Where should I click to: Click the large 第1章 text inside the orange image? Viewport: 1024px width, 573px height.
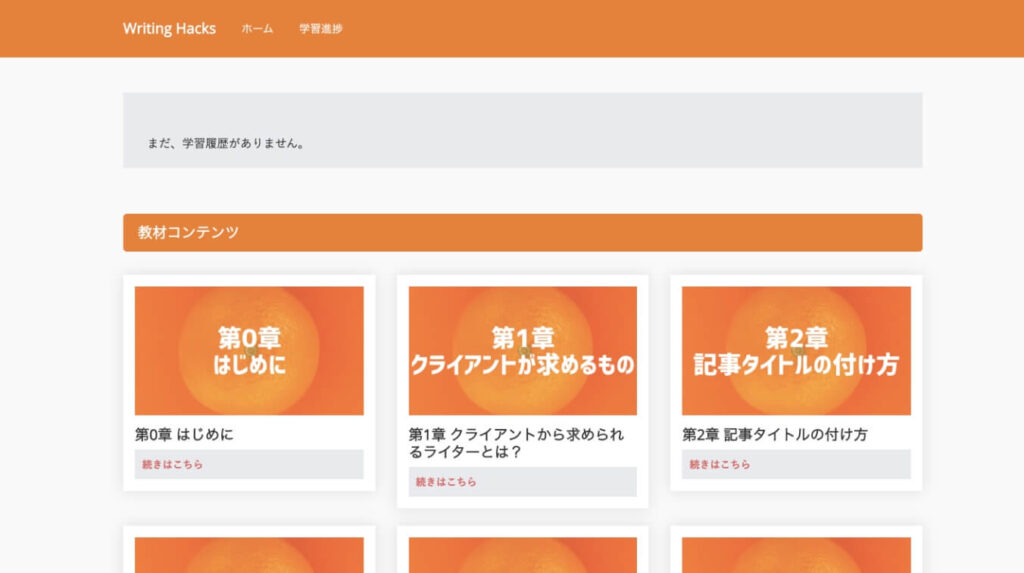[522, 337]
